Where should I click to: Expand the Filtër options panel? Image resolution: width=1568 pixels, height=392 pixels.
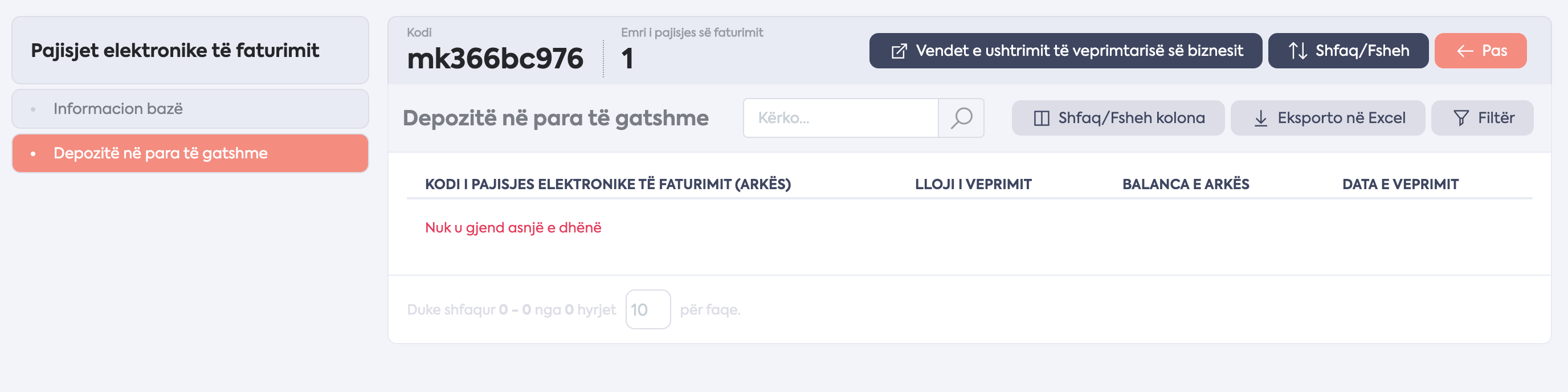[x=1481, y=118]
